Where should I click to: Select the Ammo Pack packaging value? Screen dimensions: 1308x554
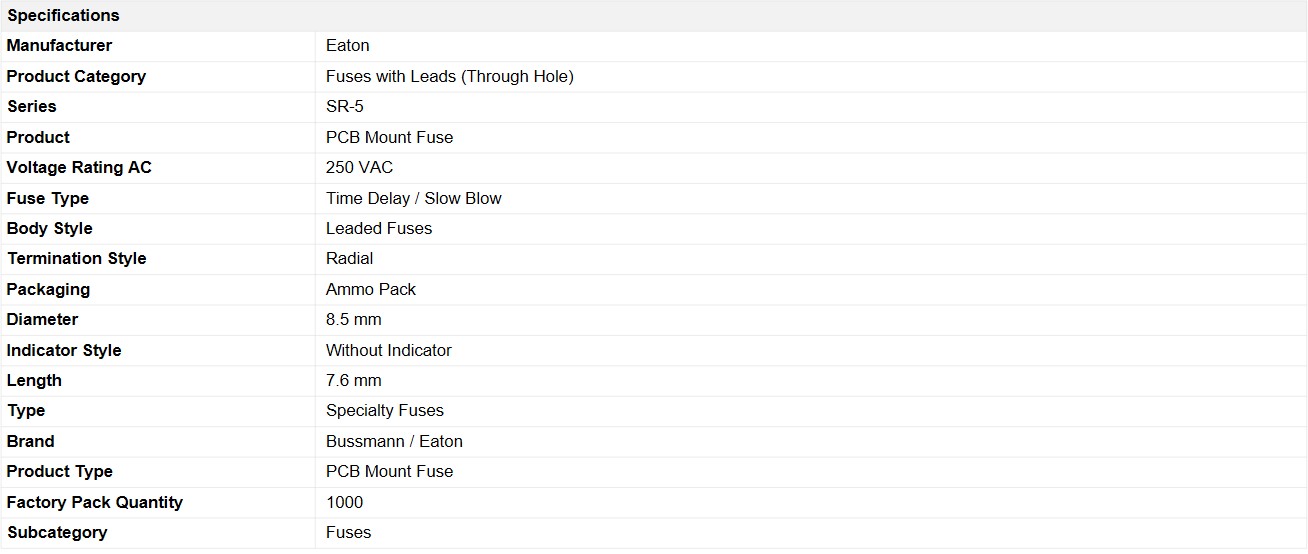point(371,289)
